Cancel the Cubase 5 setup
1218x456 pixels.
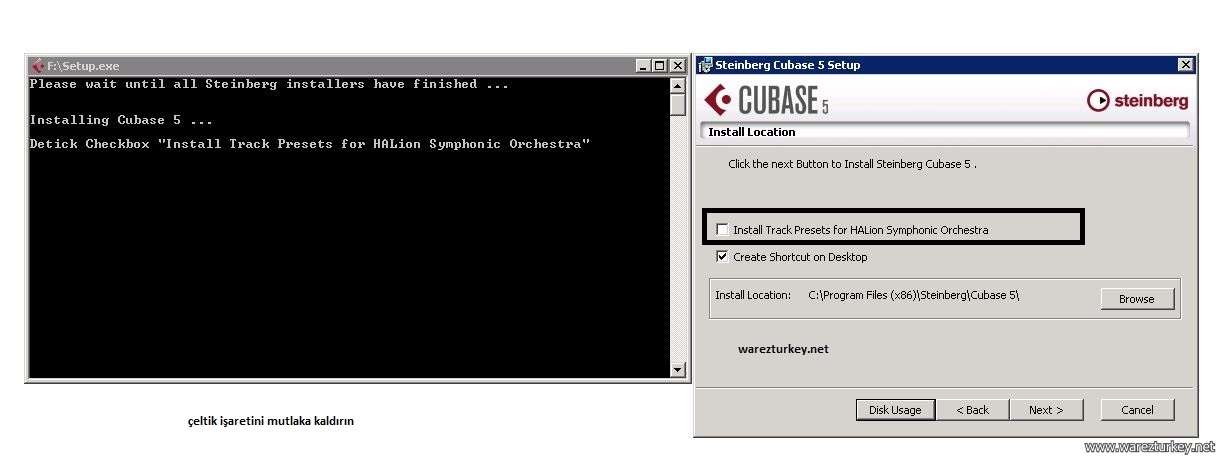(x=1137, y=410)
